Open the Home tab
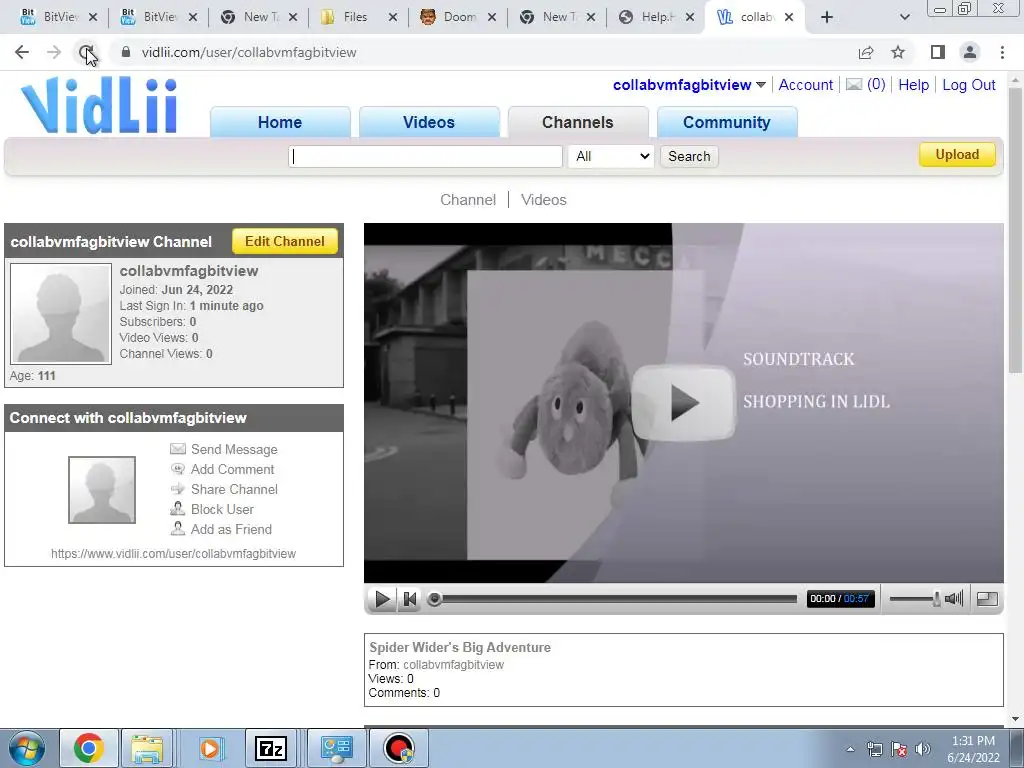Image resolution: width=1024 pixels, height=768 pixels. click(x=280, y=122)
